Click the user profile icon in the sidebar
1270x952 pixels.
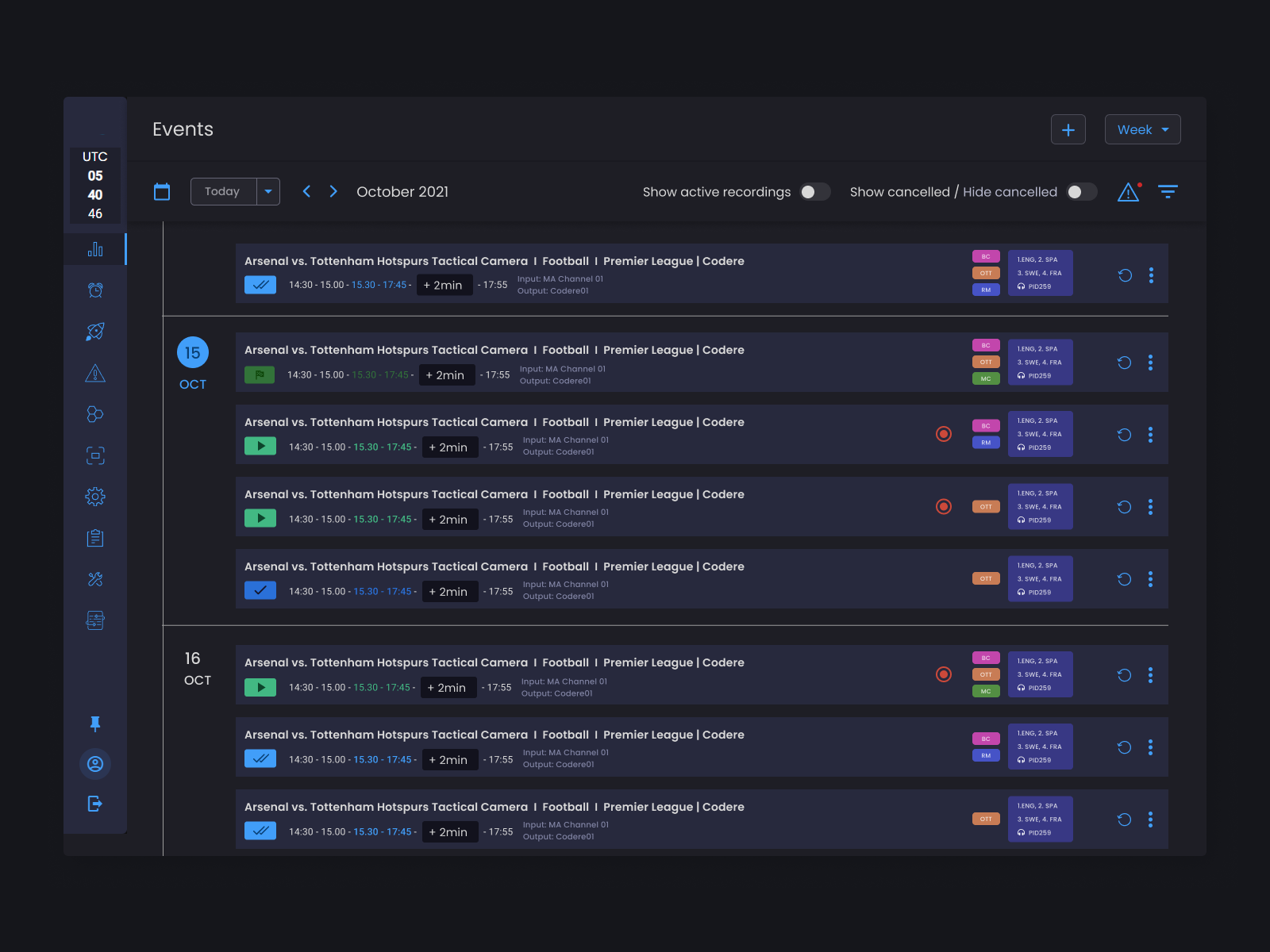click(95, 764)
